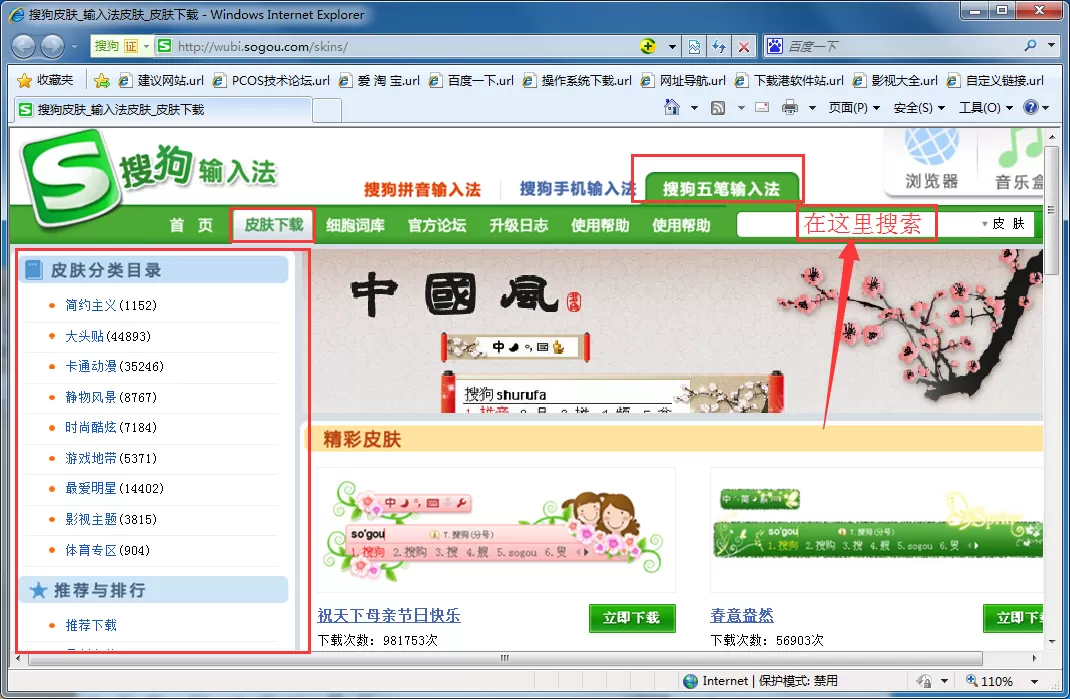Click the 音乐盒 music note icon

(x=1021, y=147)
